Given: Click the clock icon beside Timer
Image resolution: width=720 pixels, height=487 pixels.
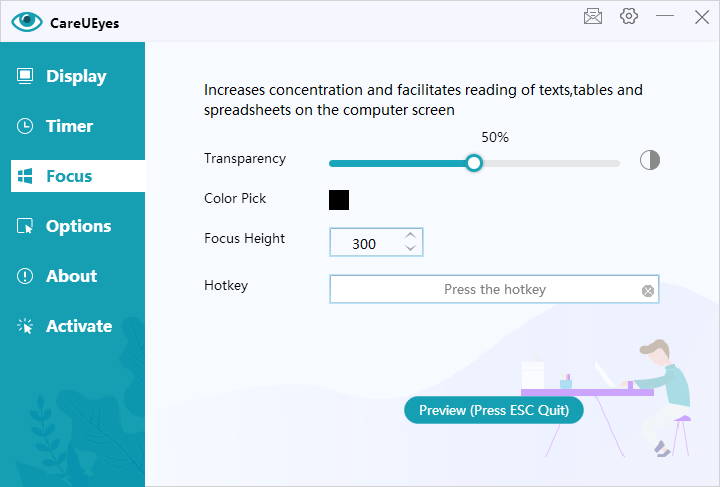Looking at the screenshot, I should pyautogui.click(x=25, y=126).
